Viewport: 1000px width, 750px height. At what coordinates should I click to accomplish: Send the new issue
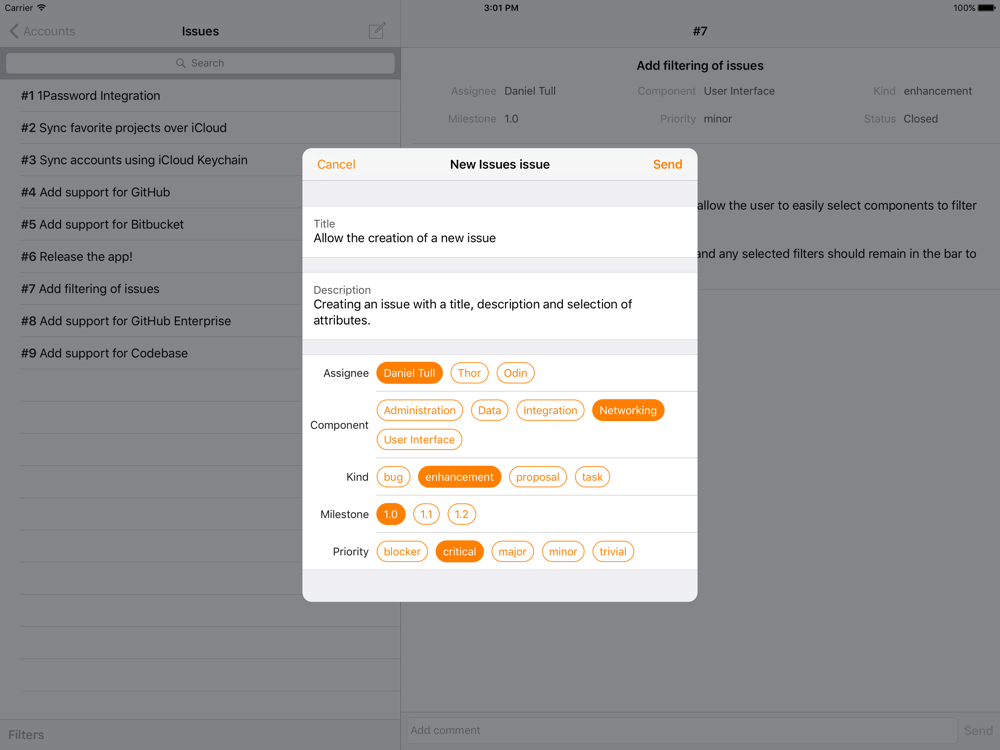tap(668, 165)
